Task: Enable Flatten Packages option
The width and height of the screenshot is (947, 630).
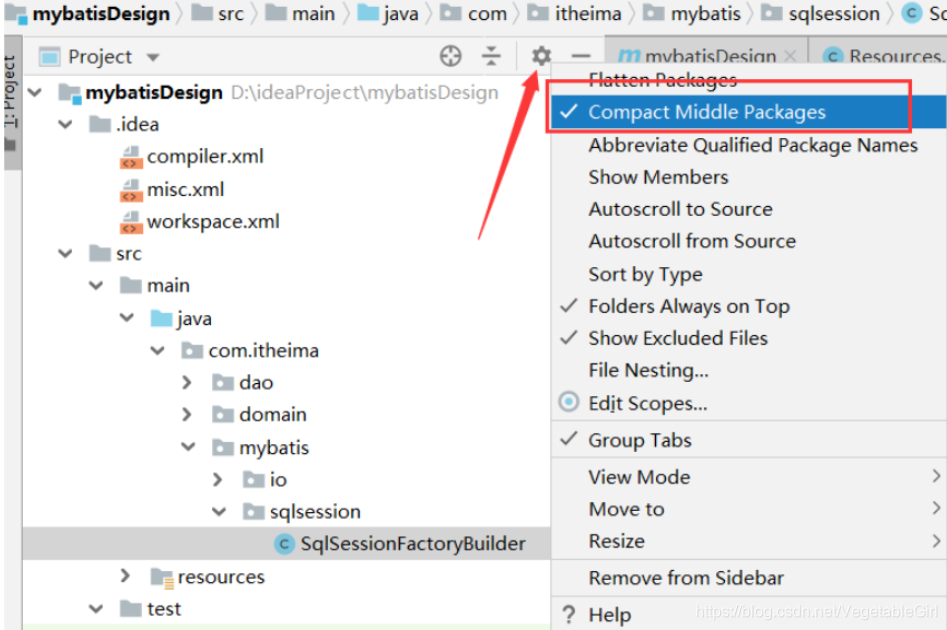Action: pyautogui.click(x=748, y=80)
